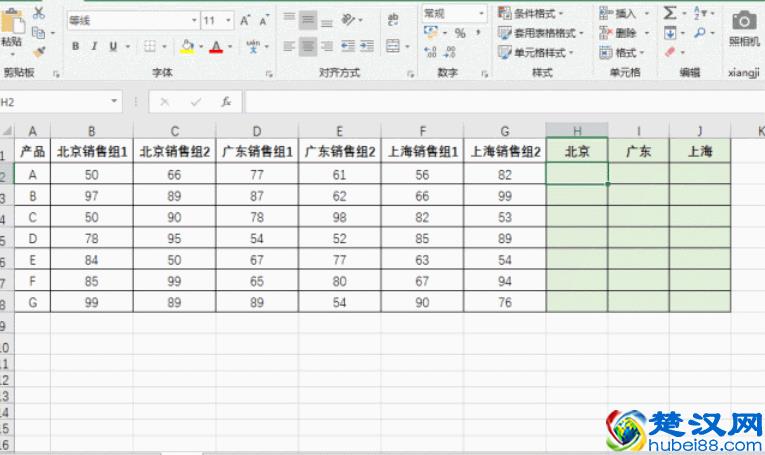765x455 pixels.
Task: Decrease font size with smaller A icon
Action: (264, 20)
